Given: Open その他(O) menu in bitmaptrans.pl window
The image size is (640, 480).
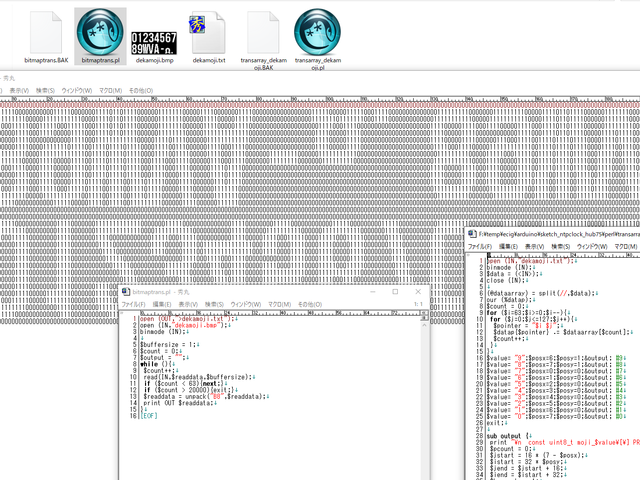Looking at the screenshot, I should click(306, 304).
